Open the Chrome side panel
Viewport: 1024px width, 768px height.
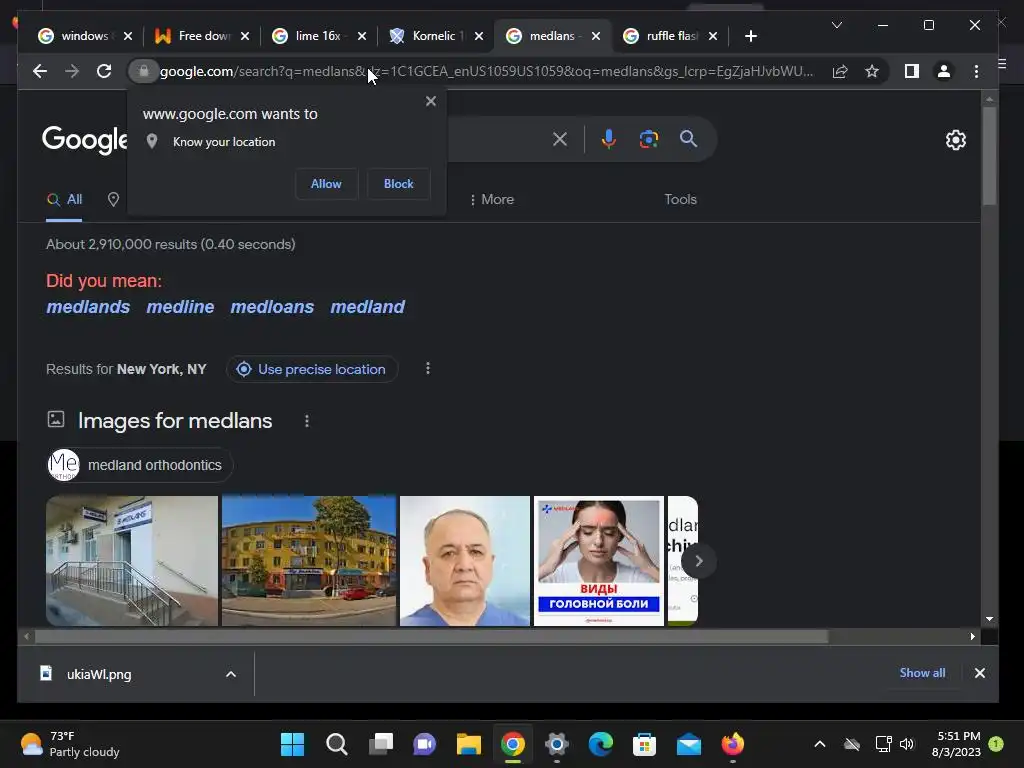pos(912,71)
